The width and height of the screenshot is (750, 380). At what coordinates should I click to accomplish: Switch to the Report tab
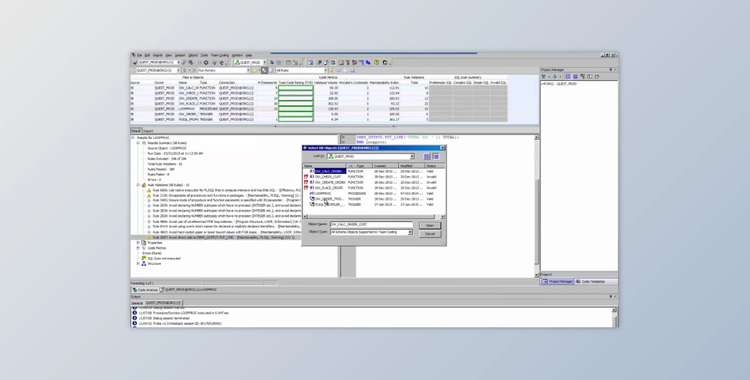click(x=148, y=131)
